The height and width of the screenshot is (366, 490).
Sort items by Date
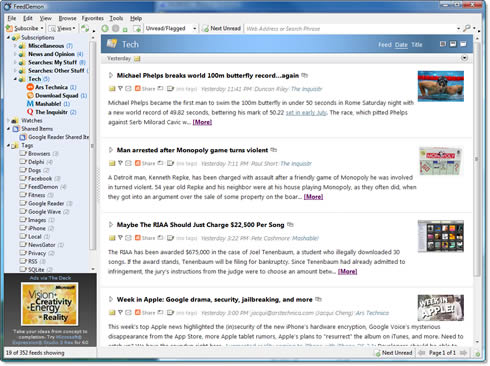tap(401, 45)
